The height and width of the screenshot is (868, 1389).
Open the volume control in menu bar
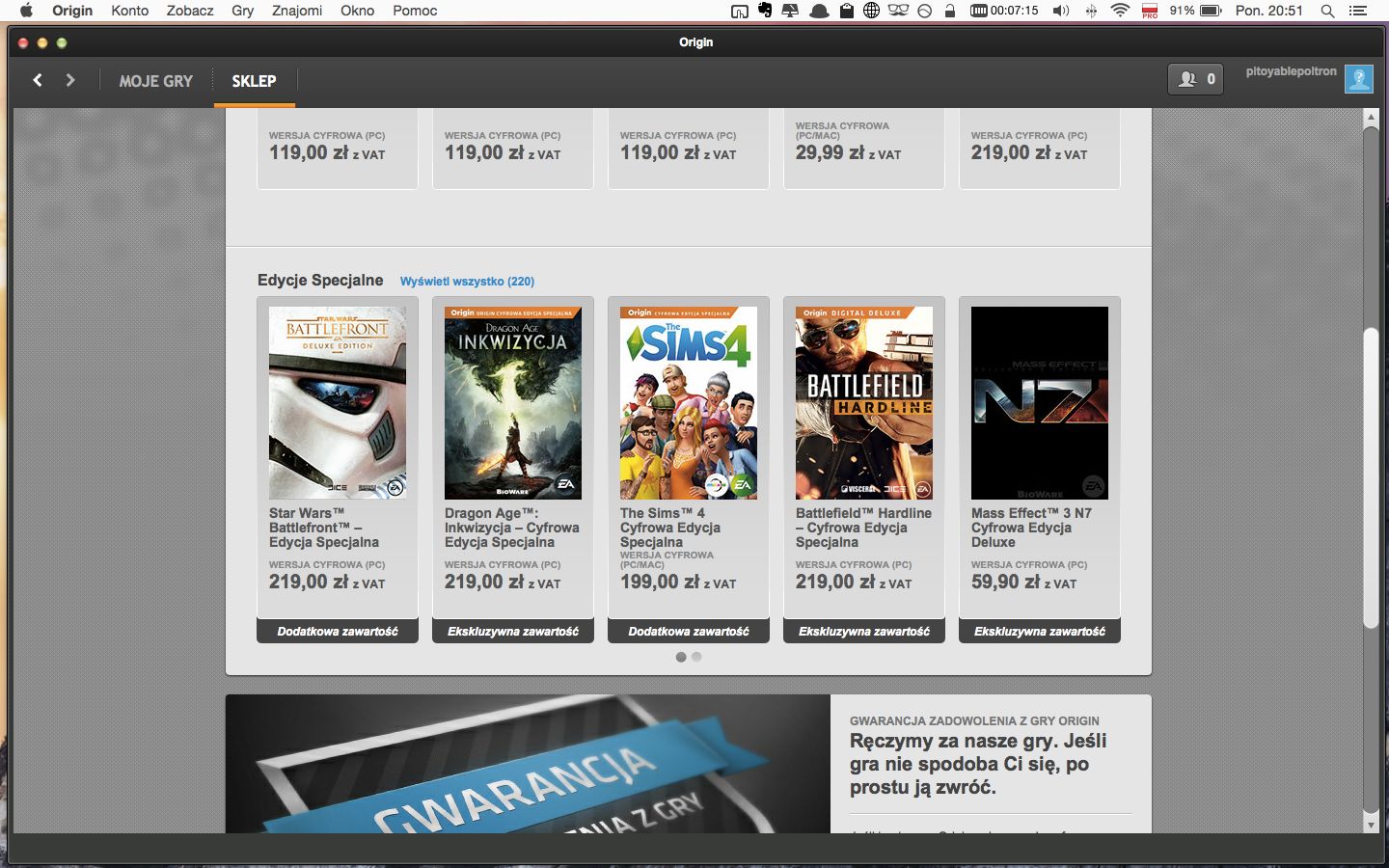click(1061, 11)
